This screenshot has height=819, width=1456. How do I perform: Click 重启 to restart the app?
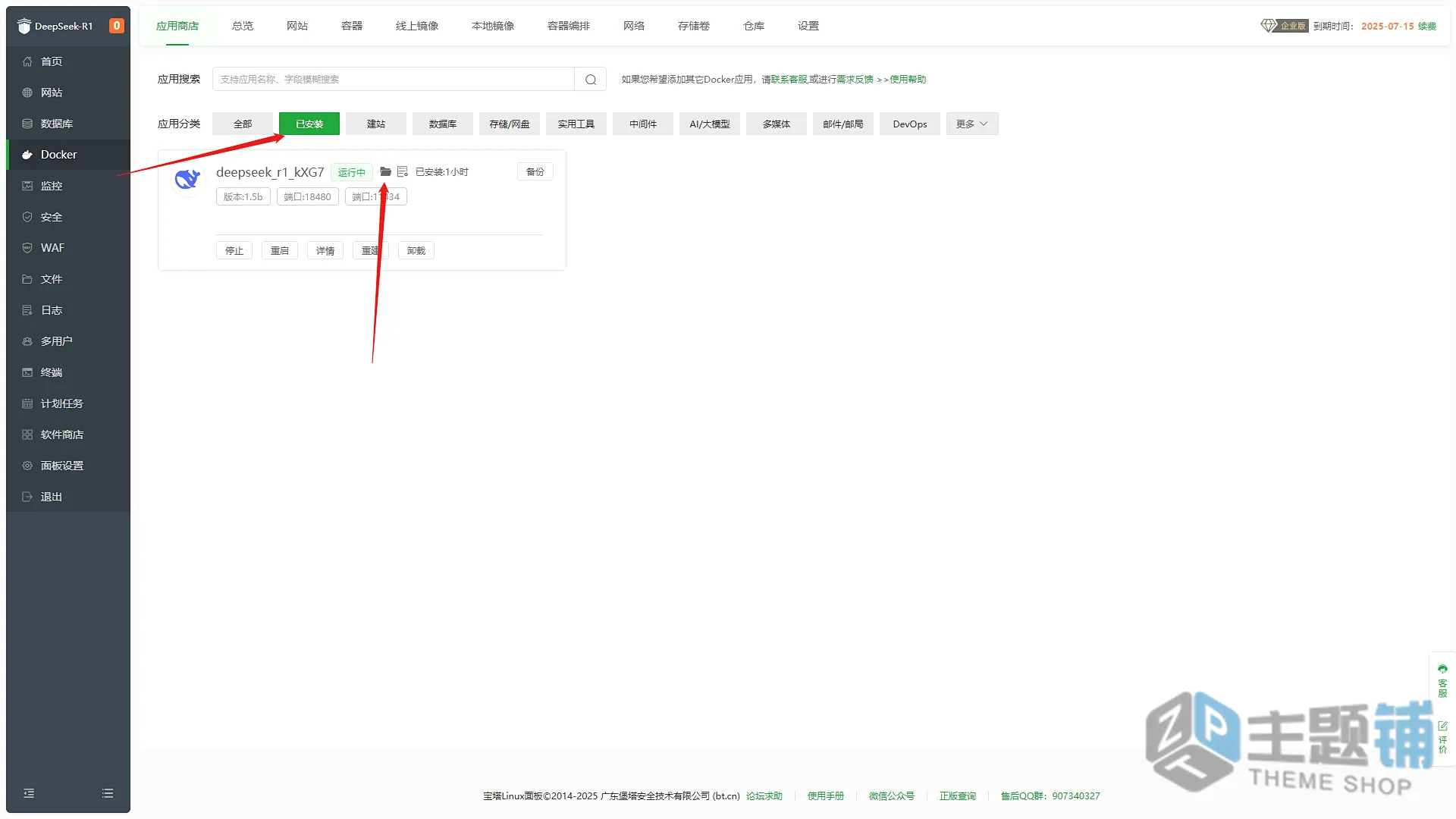click(x=280, y=251)
